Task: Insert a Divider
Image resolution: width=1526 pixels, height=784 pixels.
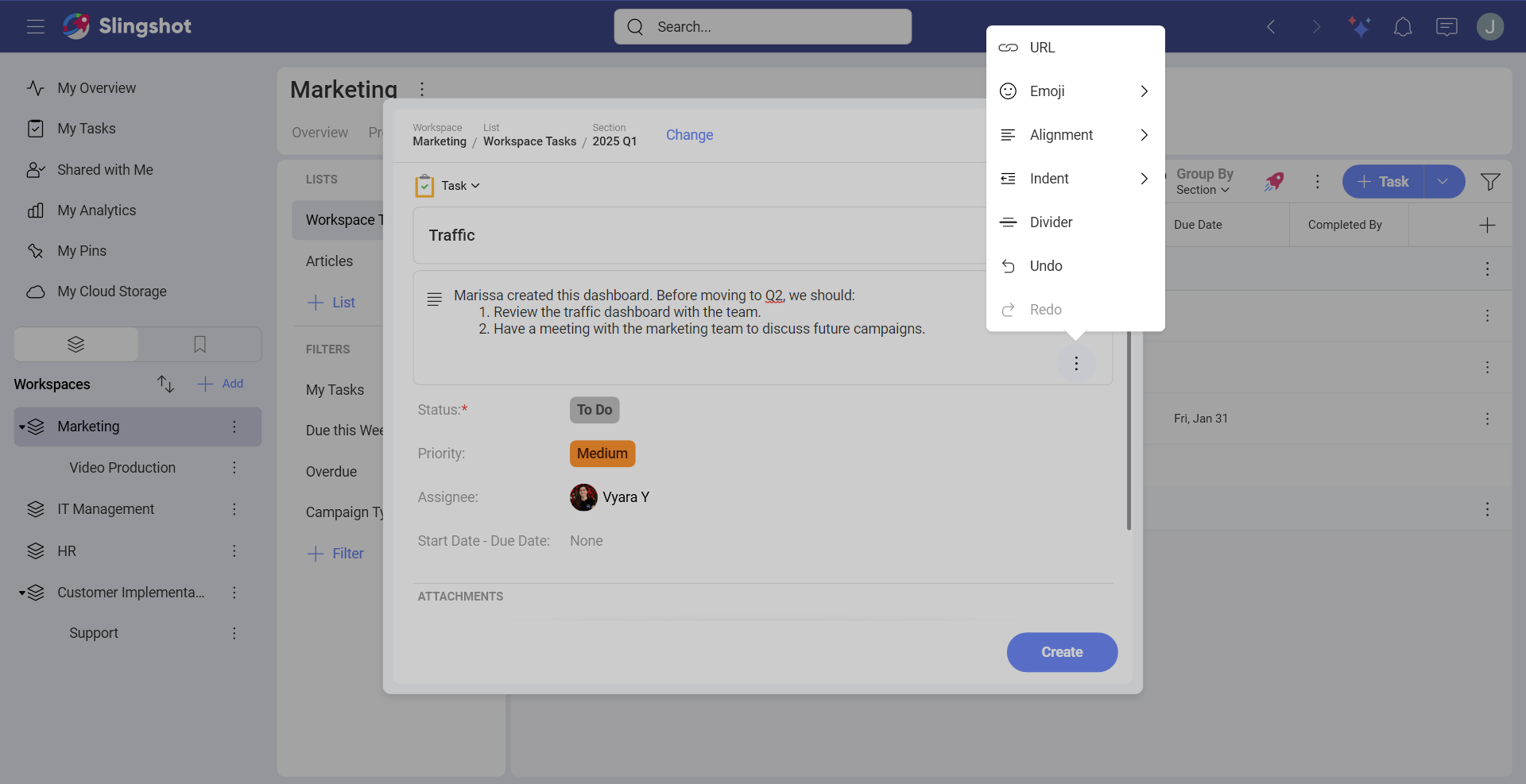Action: point(1075,222)
